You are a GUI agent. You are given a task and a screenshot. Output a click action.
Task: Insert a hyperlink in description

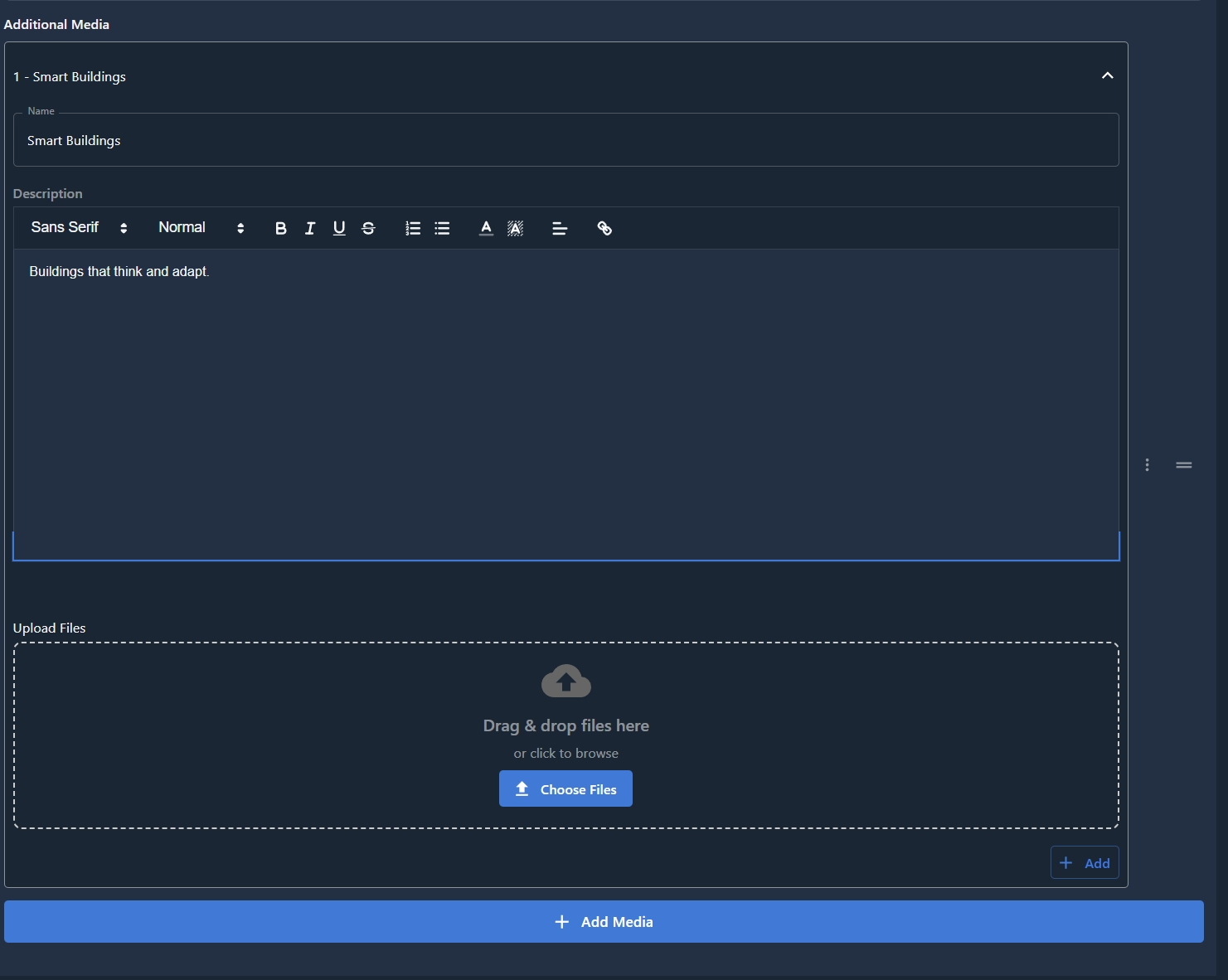click(x=604, y=229)
